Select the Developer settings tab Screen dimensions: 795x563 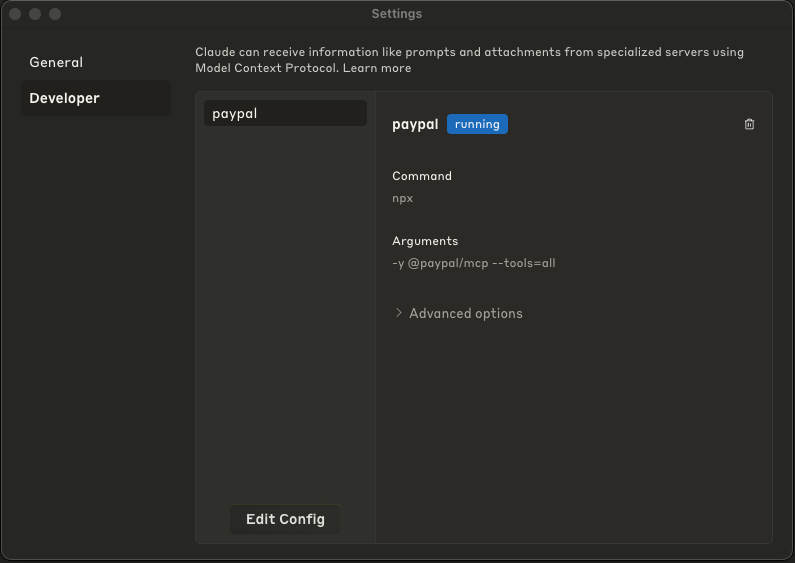point(96,98)
